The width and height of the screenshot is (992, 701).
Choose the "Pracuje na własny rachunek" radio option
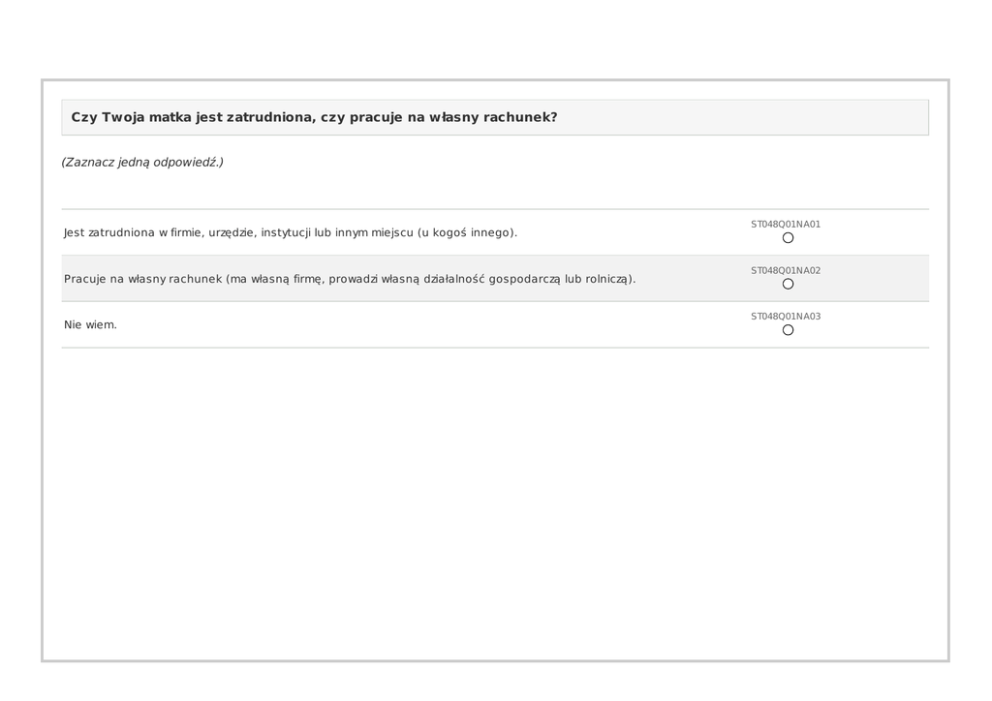tap(788, 284)
